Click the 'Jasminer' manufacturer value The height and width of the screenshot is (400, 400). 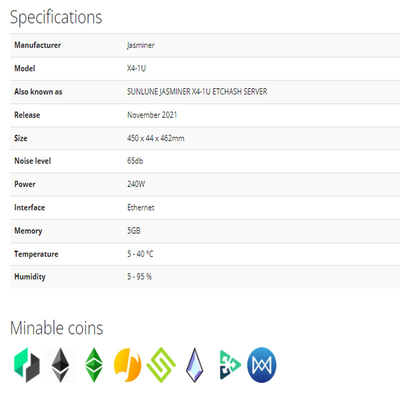click(140, 45)
